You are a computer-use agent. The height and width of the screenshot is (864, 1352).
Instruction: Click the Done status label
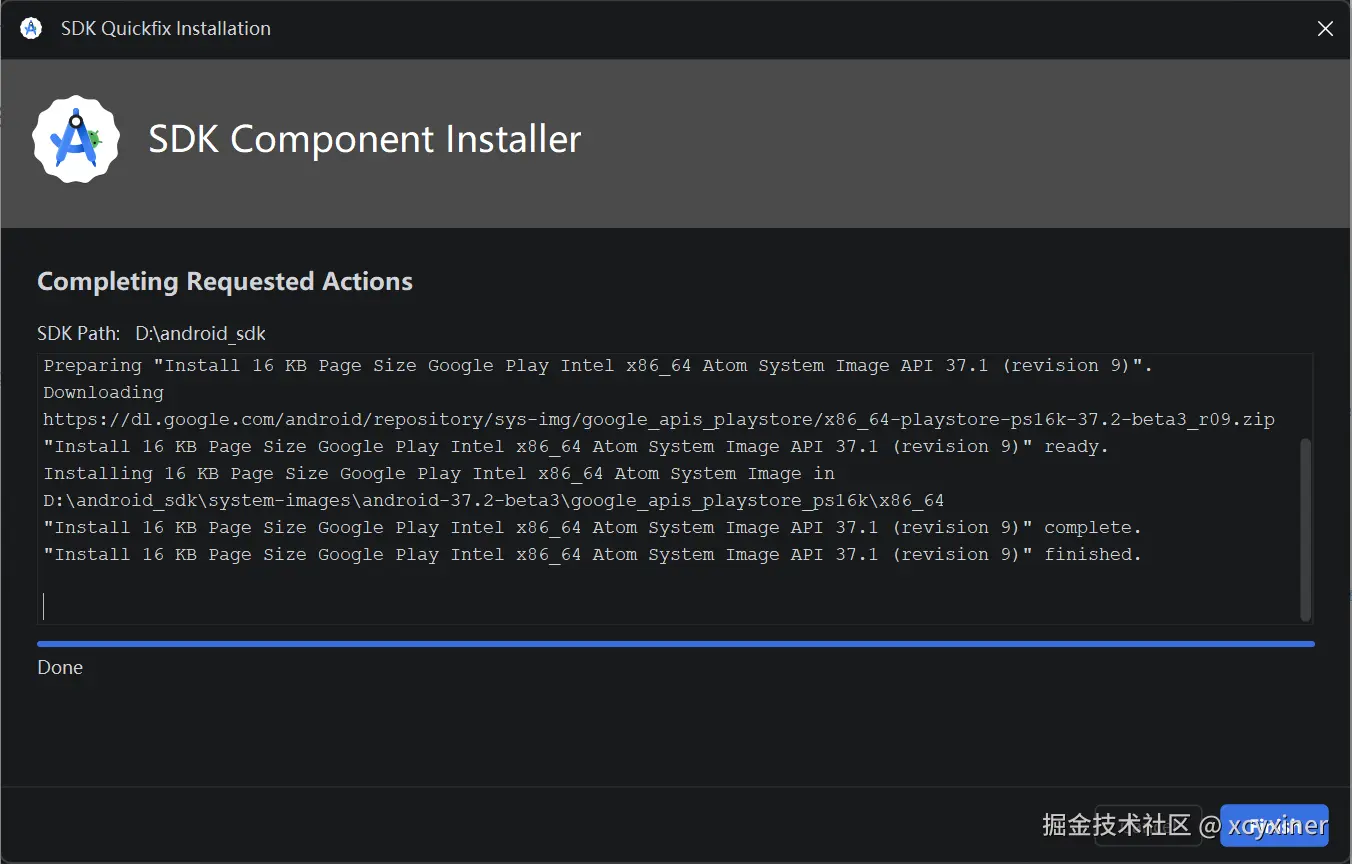tap(60, 667)
